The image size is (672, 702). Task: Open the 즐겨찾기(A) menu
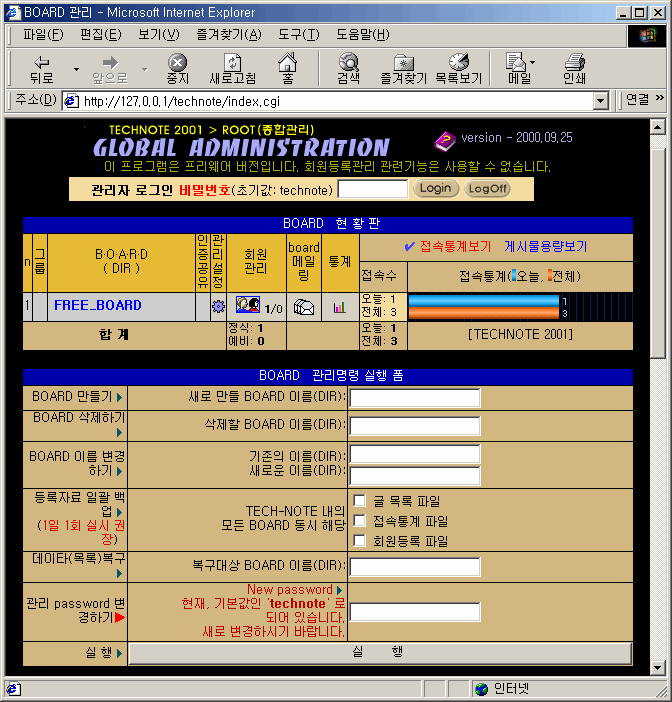click(229, 34)
